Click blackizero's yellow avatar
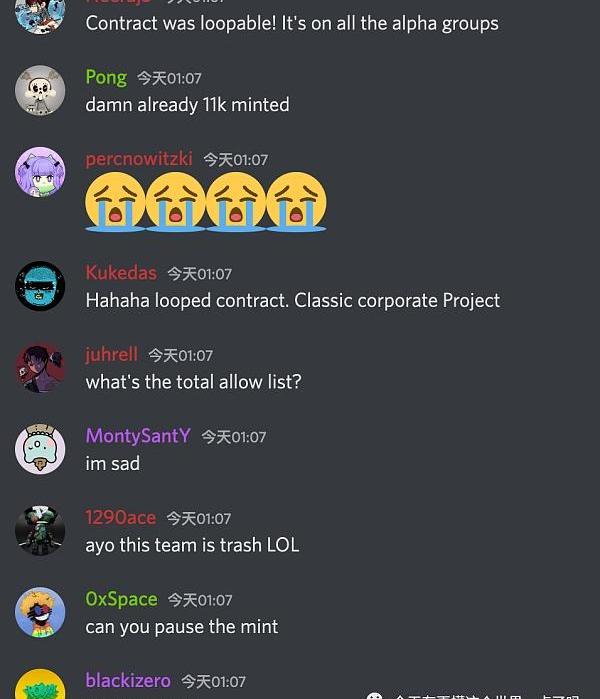 (x=40, y=684)
